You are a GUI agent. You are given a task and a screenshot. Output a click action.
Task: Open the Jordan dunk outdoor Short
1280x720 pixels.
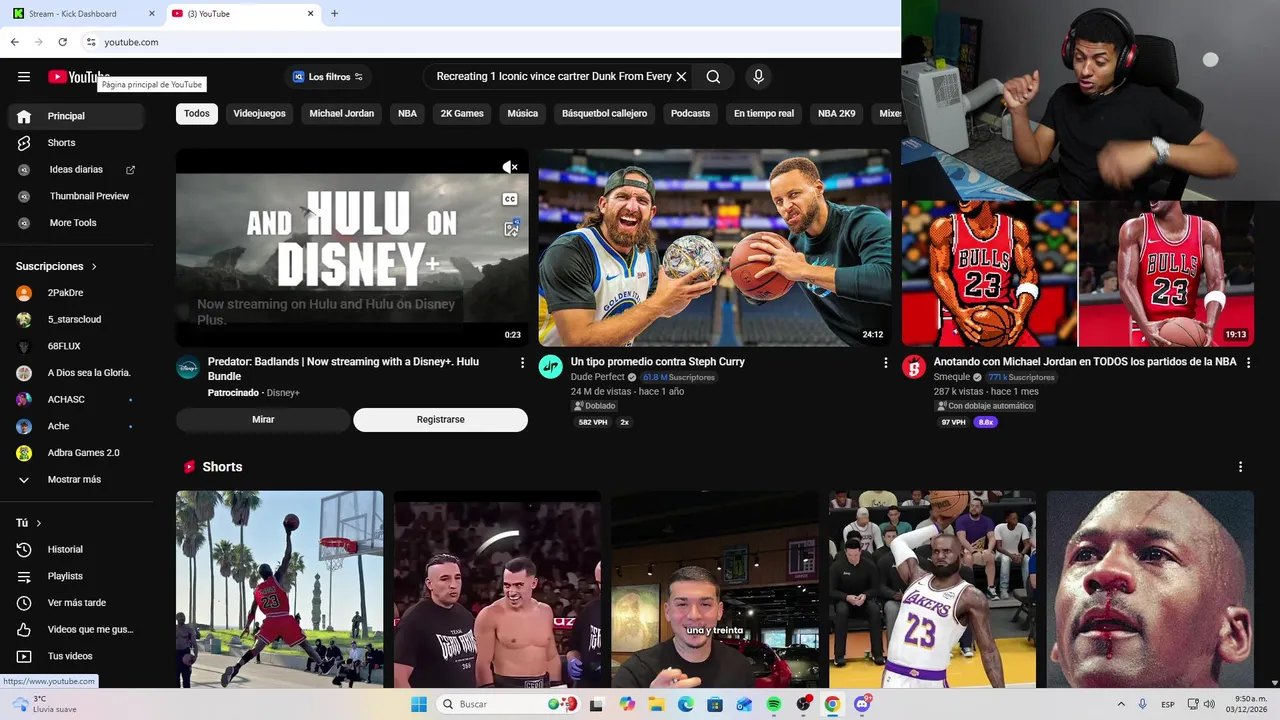pos(280,589)
